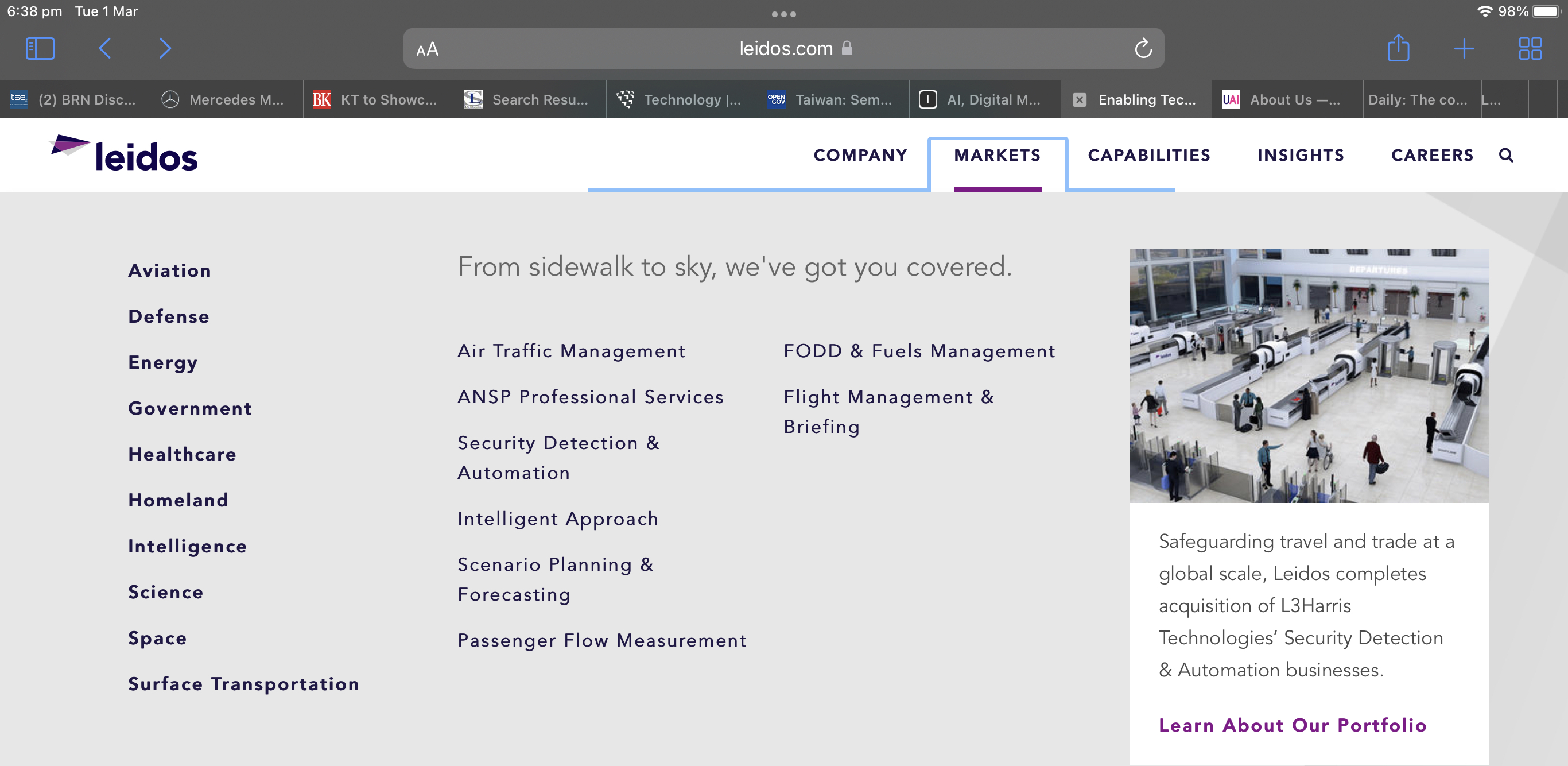Open the MARKETS menu
The height and width of the screenshot is (766, 1568).
pos(997,155)
